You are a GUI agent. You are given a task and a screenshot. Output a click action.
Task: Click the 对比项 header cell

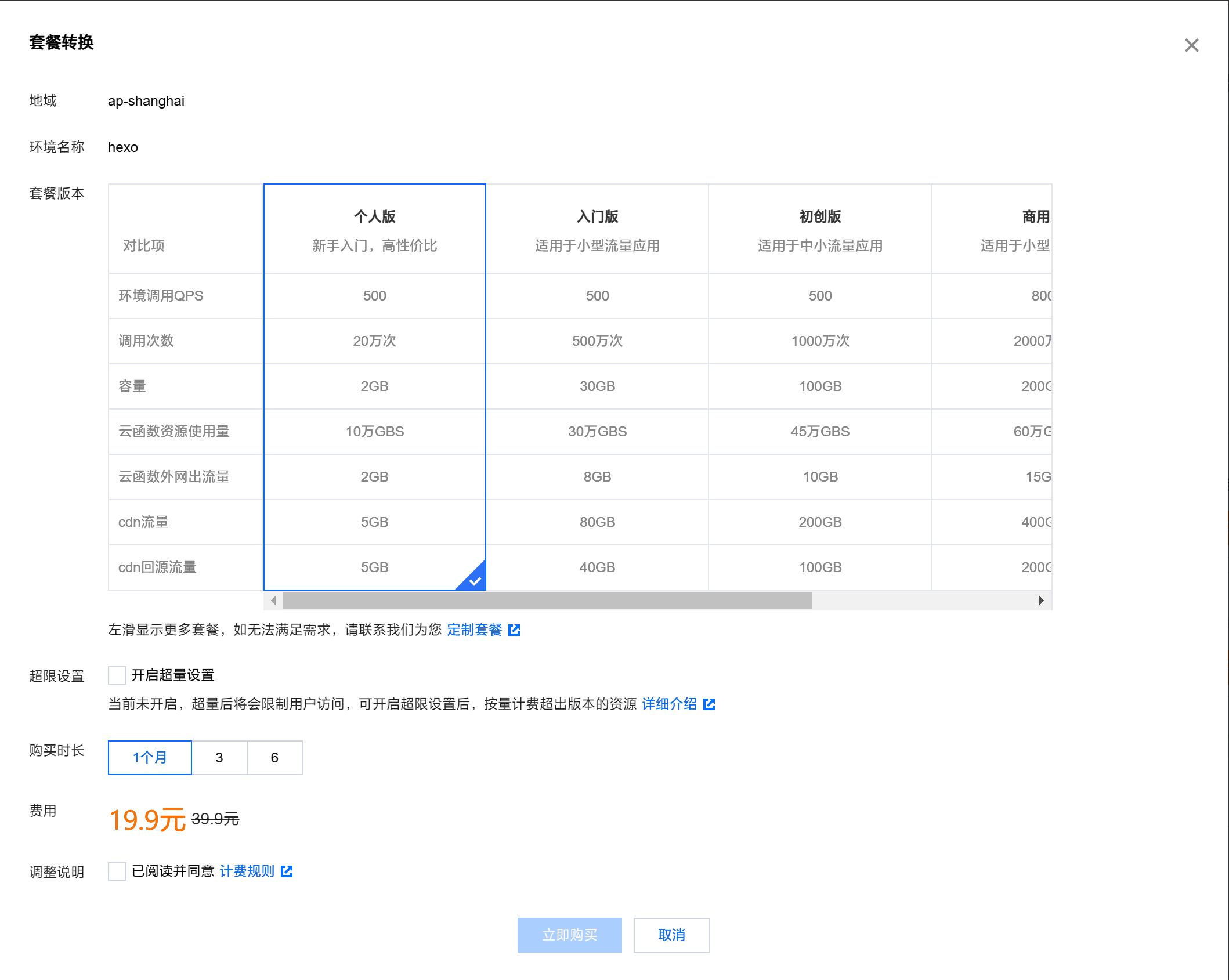pos(186,229)
